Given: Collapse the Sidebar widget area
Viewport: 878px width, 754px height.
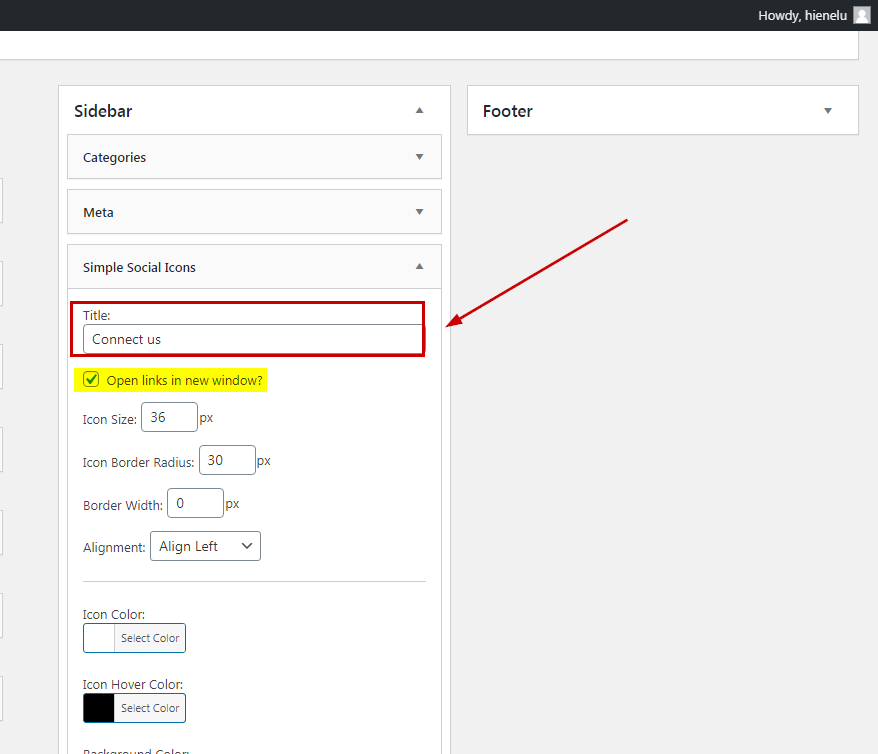Looking at the screenshot, I should 419,111.
